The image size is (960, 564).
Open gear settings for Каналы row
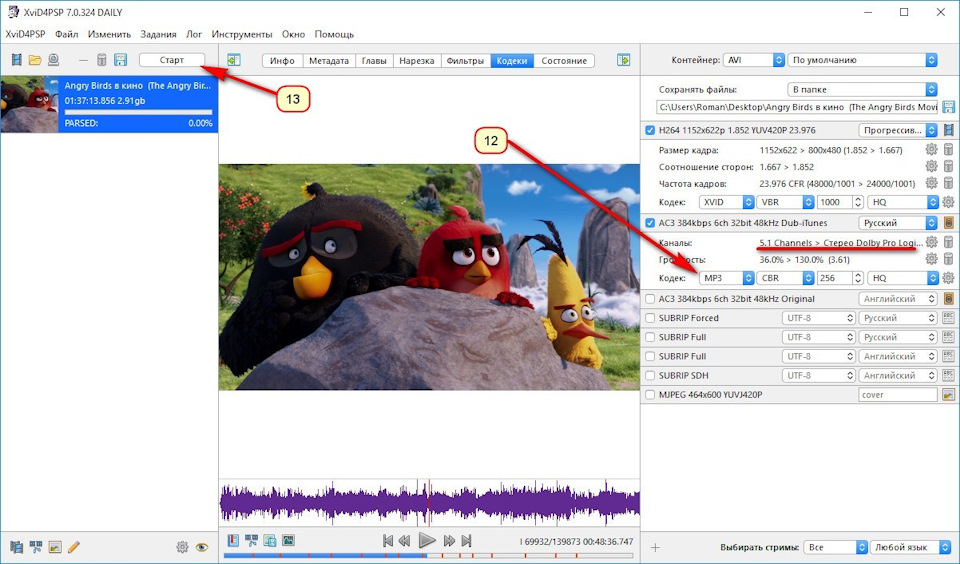[931, 243]
